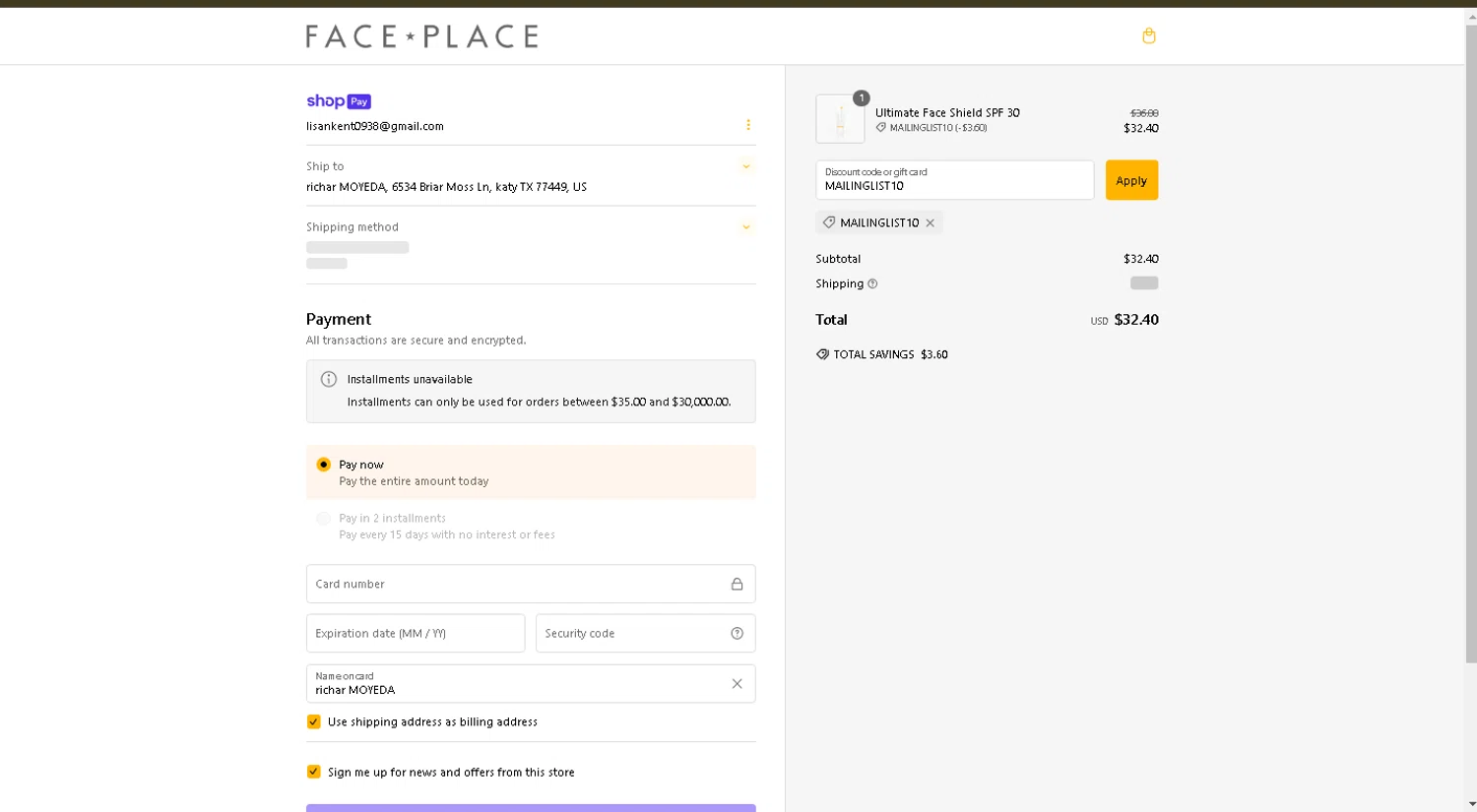1477x812 pixels.
Task: Click the Payment heading
Action: (x=339, y=319)
